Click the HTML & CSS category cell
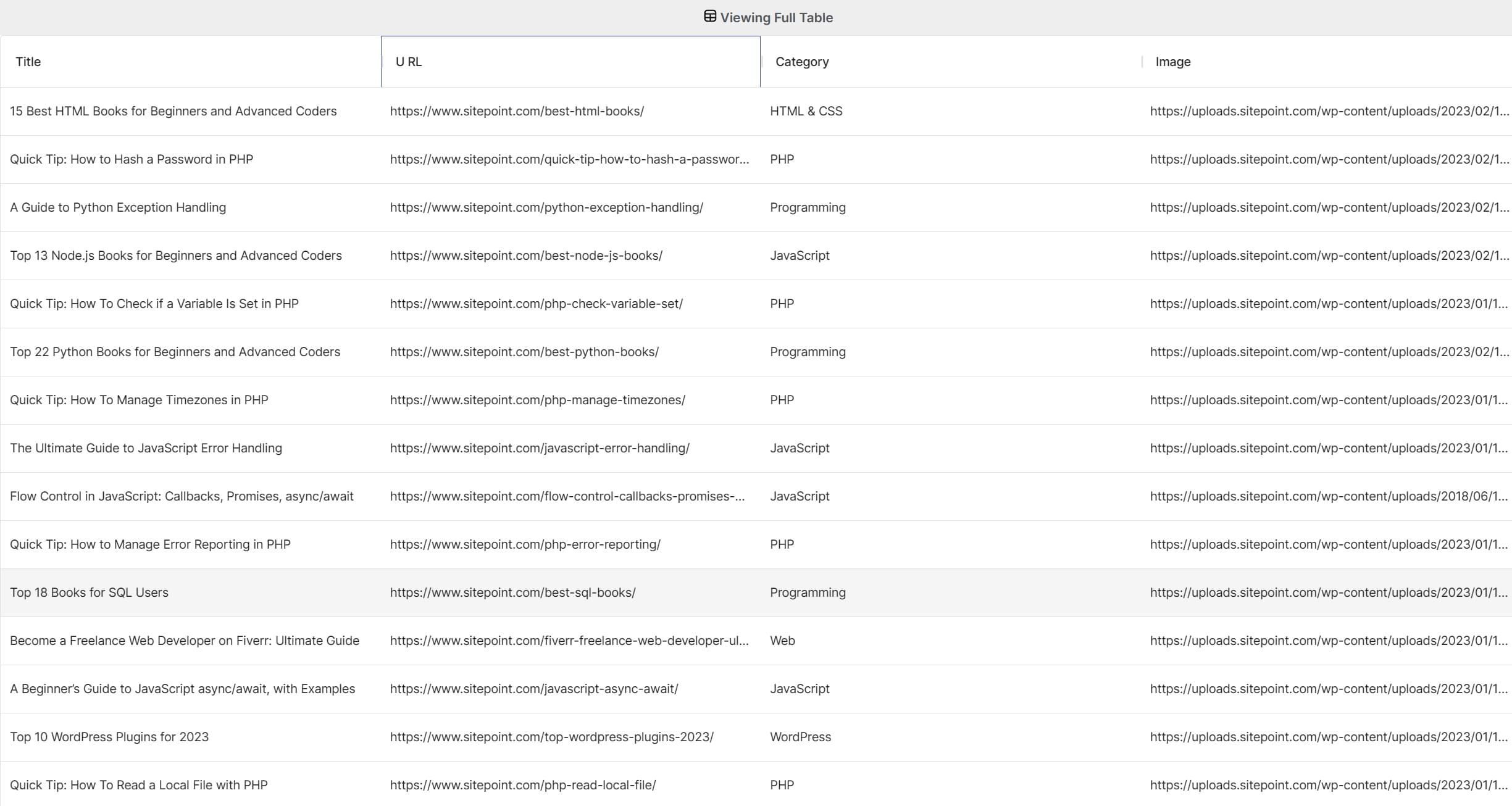Viewport: 1512px width, 806px height. pyautogui.click(x=806, y=111)
